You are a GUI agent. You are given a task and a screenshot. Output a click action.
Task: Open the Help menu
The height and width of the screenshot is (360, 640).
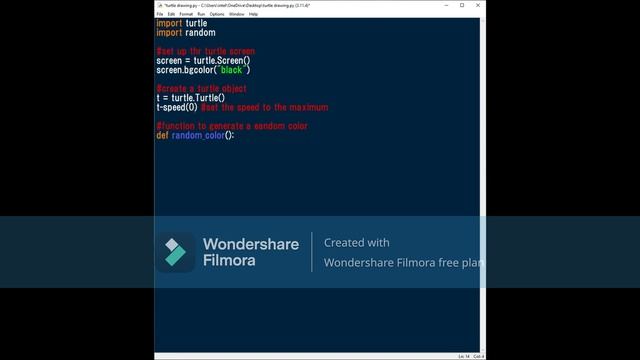coord(253,14)
